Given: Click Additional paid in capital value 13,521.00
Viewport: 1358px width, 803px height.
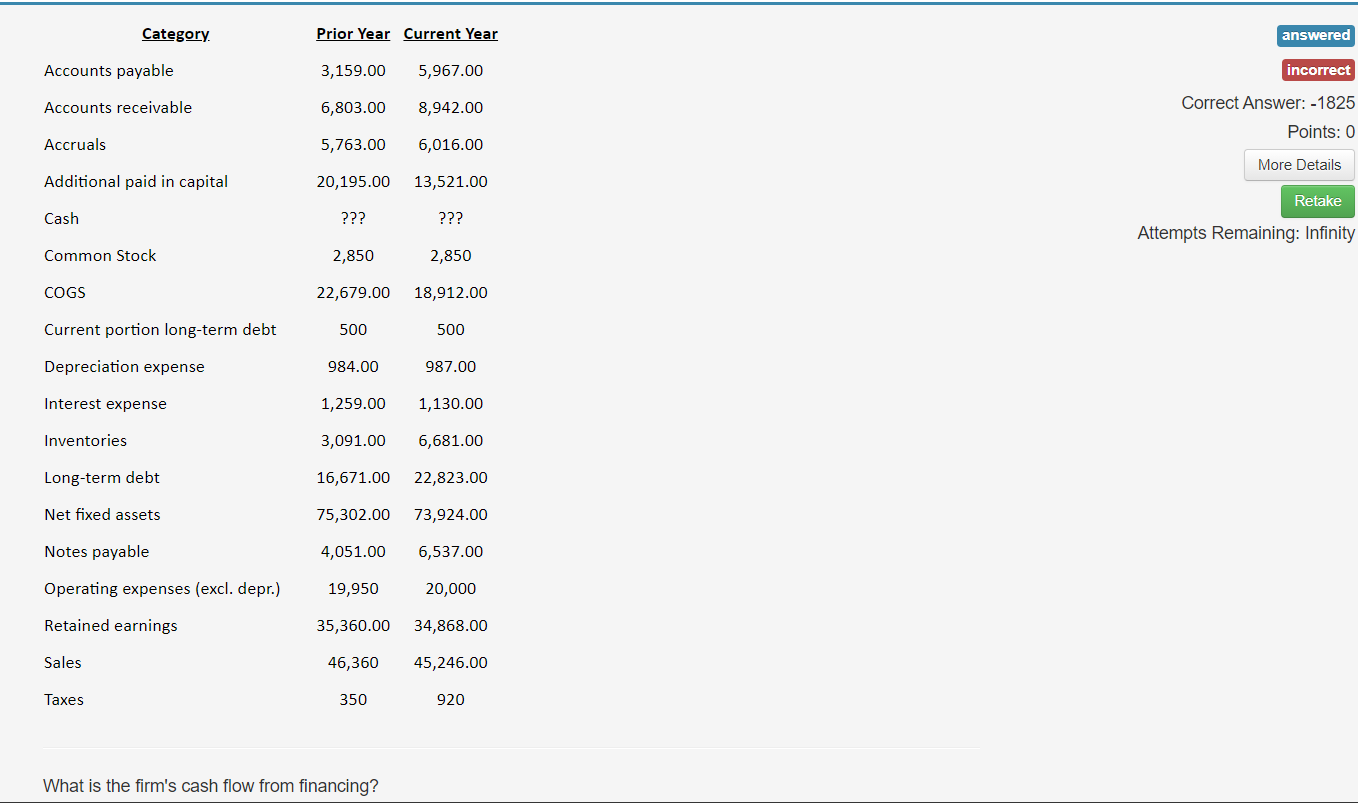Looking at the screenshot, I should 451,182.
